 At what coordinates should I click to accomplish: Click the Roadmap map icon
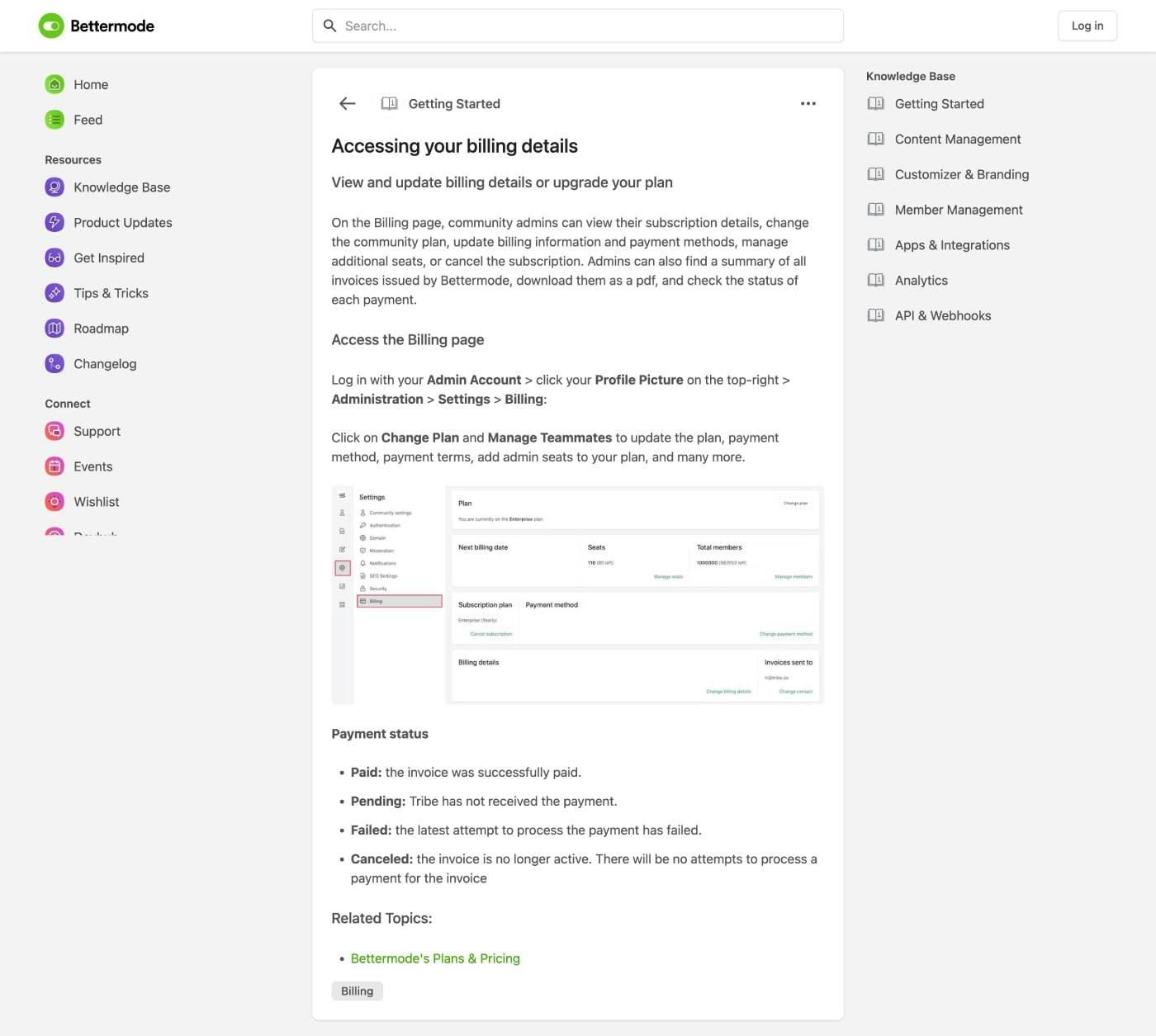54,329
